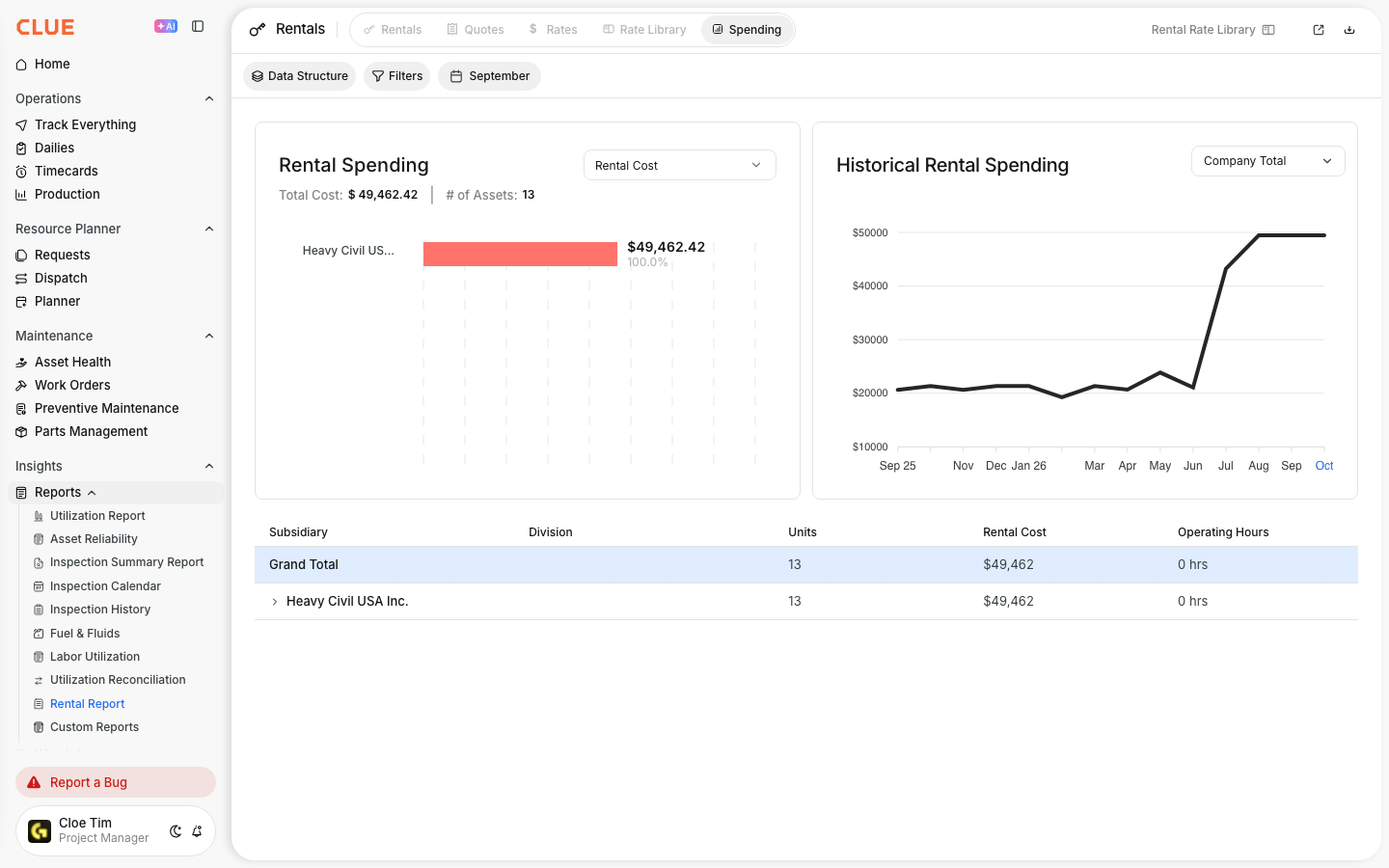The width and height of the screenshot is (1389, 868).
Task: Click the AI assistant badge icon
Action: [166, 26]
